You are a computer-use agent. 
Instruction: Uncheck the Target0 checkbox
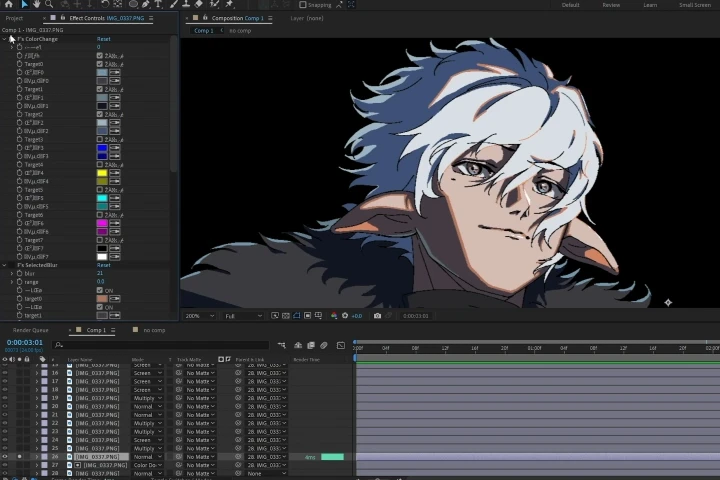(x=100, y=64)
